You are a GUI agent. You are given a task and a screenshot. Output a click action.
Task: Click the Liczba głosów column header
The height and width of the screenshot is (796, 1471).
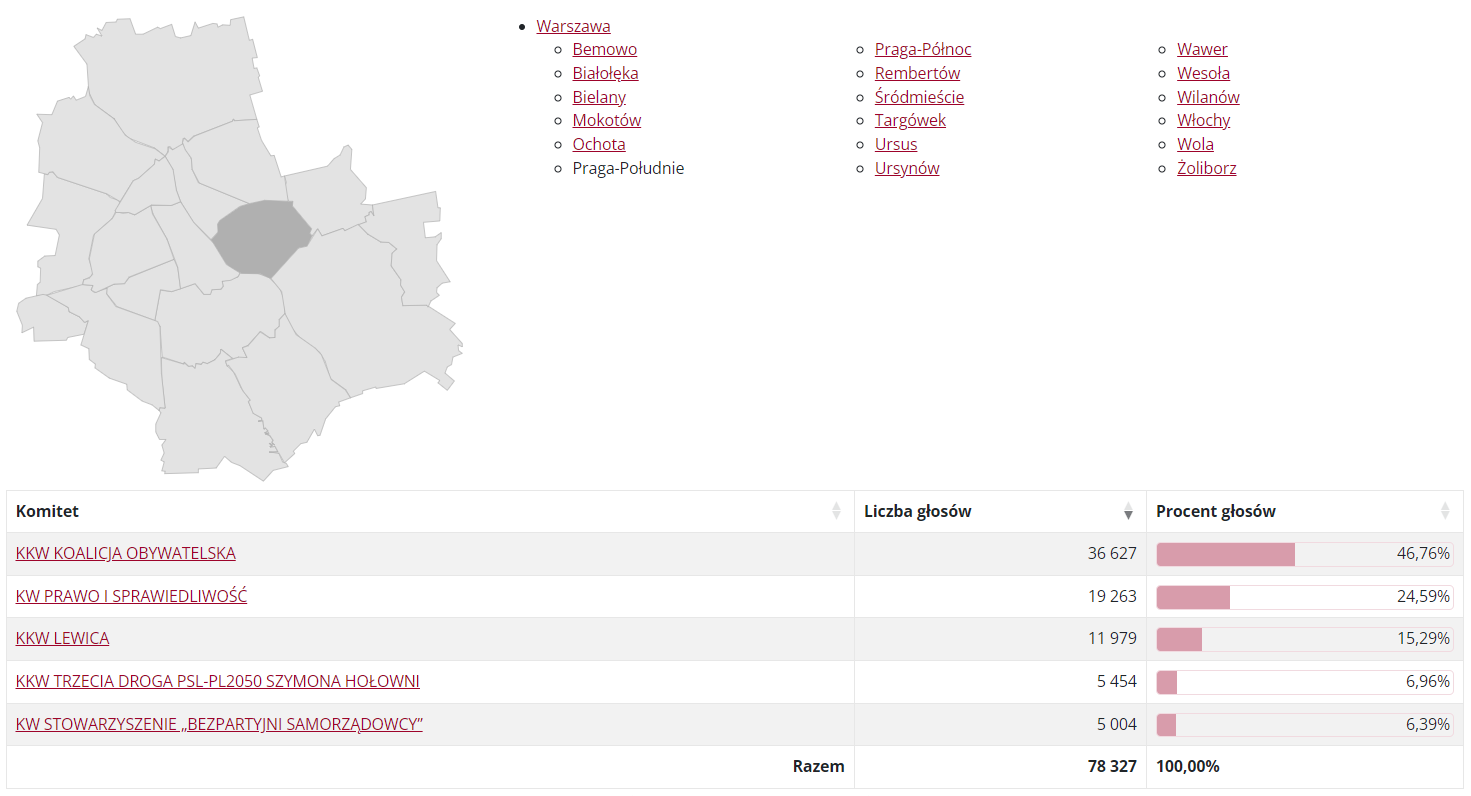[1000, 511]
